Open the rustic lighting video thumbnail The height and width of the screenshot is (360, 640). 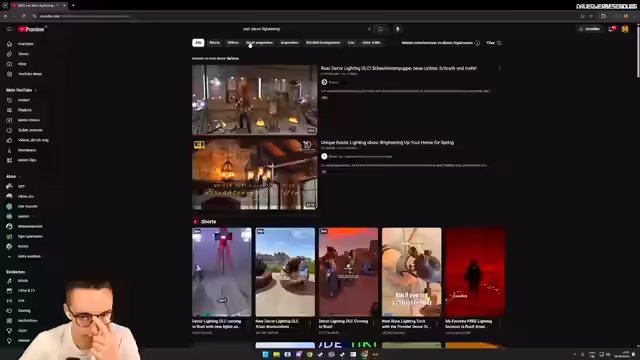[x=255, y=174]
